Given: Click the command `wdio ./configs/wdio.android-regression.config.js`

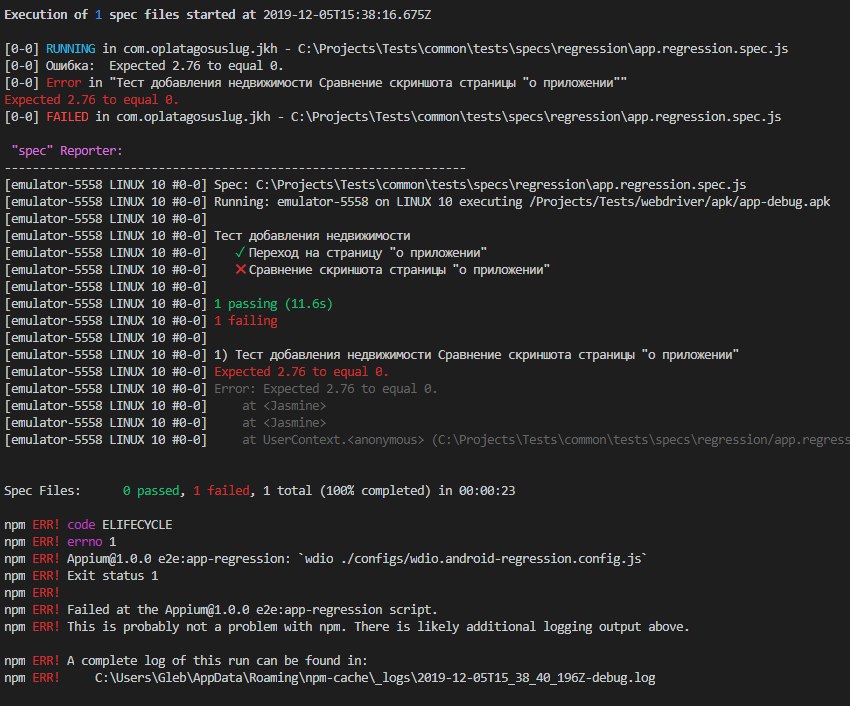Looking at the screenshot, I should click(473, 559).
